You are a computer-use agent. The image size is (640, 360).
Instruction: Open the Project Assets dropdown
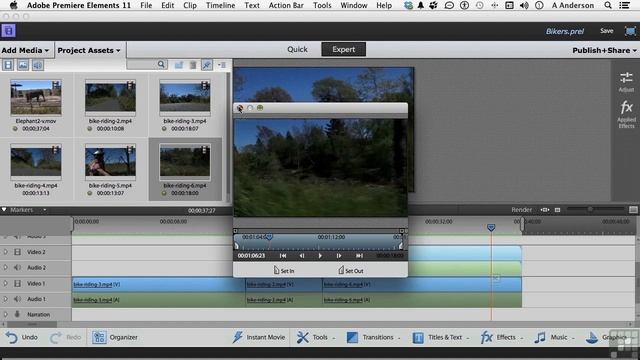(89, 50)
